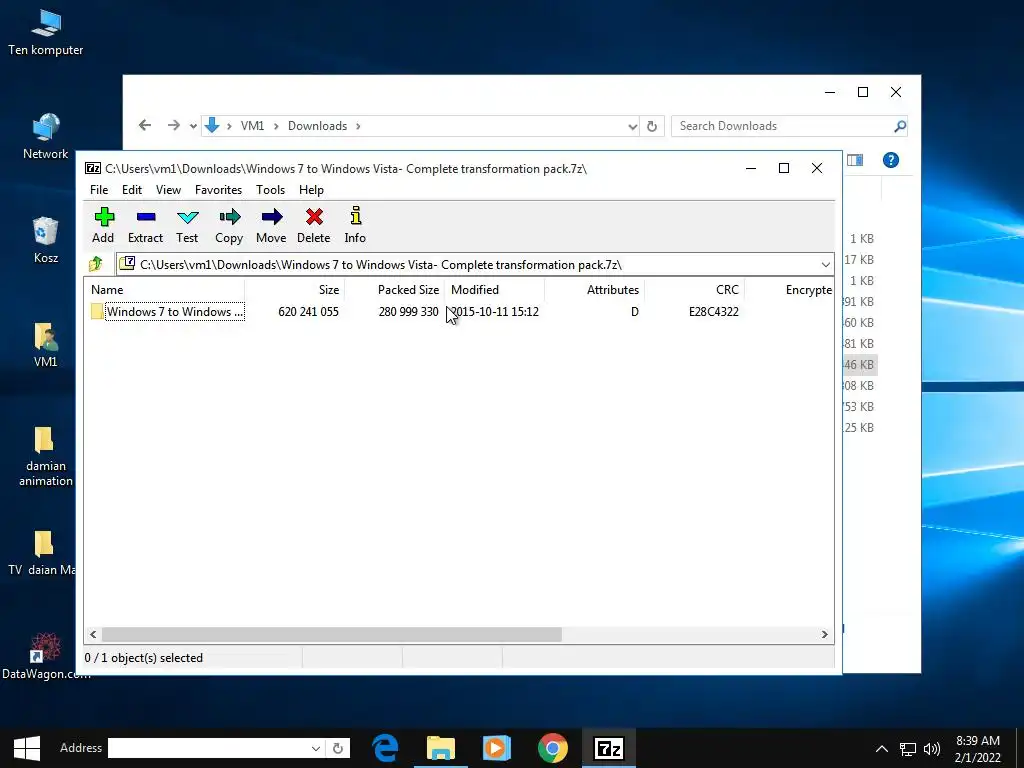Expand taskbar Address dropdown arrow
This screenshot has height=768, width=1024.
coord(315,748)
